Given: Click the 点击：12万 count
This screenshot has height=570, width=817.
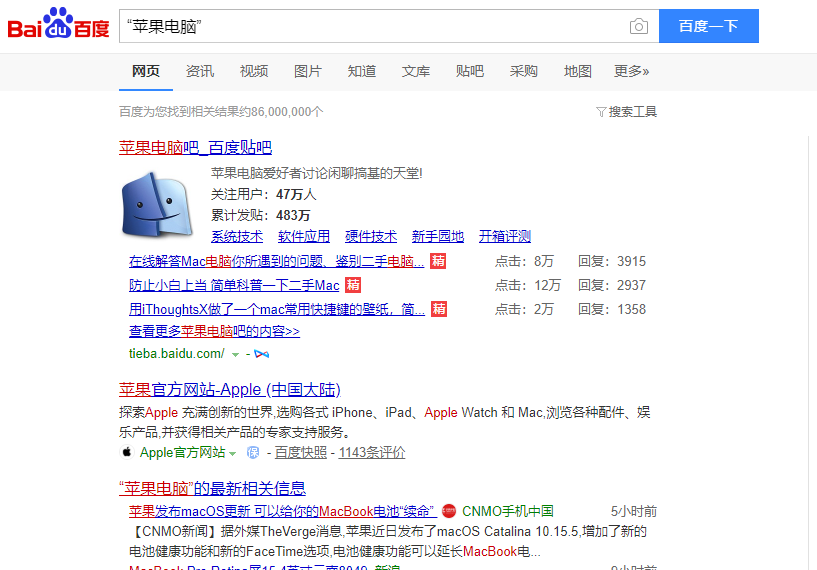Looking at the screenshot, I should 528,285.
